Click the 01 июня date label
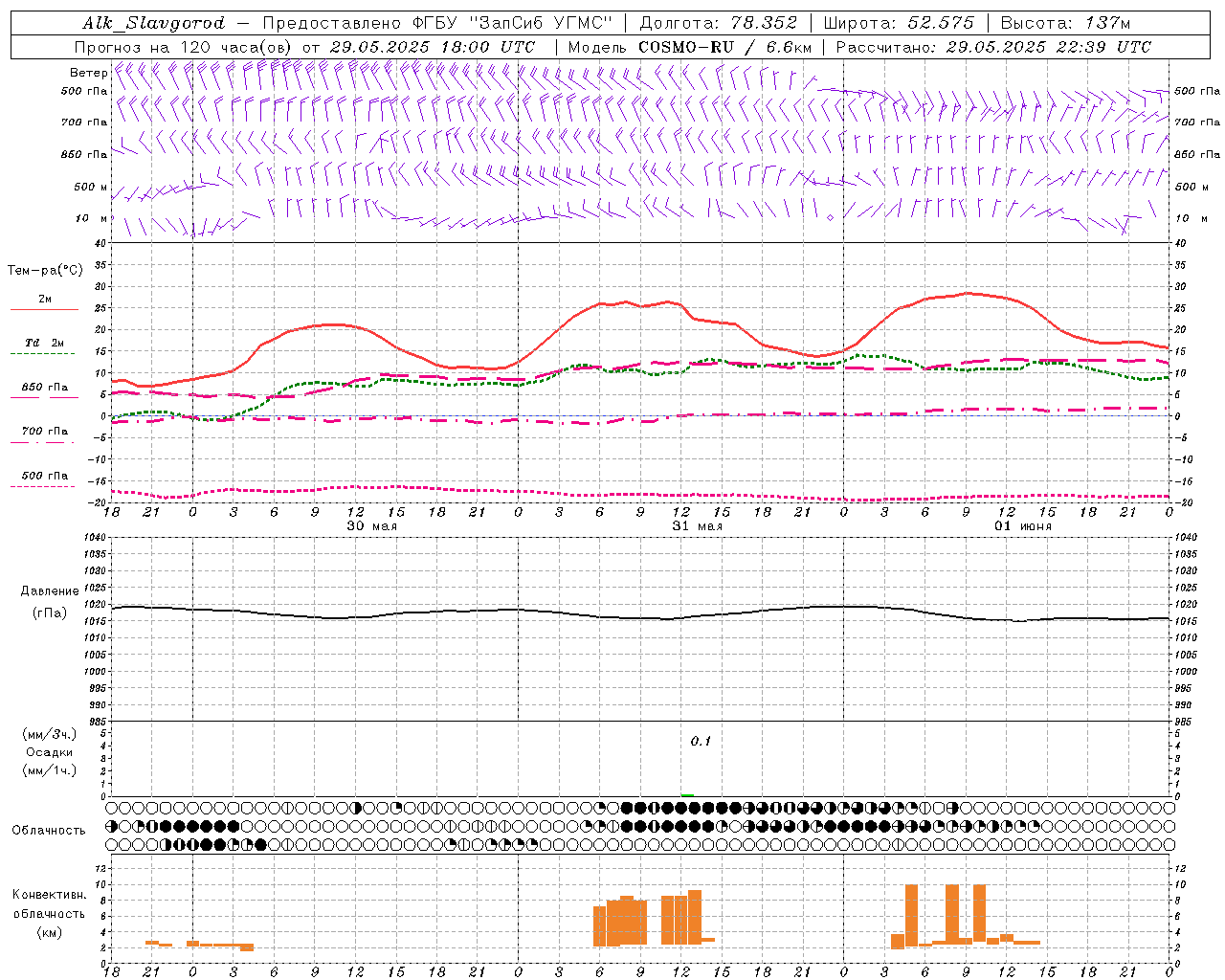Image resolution: width=1225 pixels, height=980 pixels. [x=1022, y=526]
